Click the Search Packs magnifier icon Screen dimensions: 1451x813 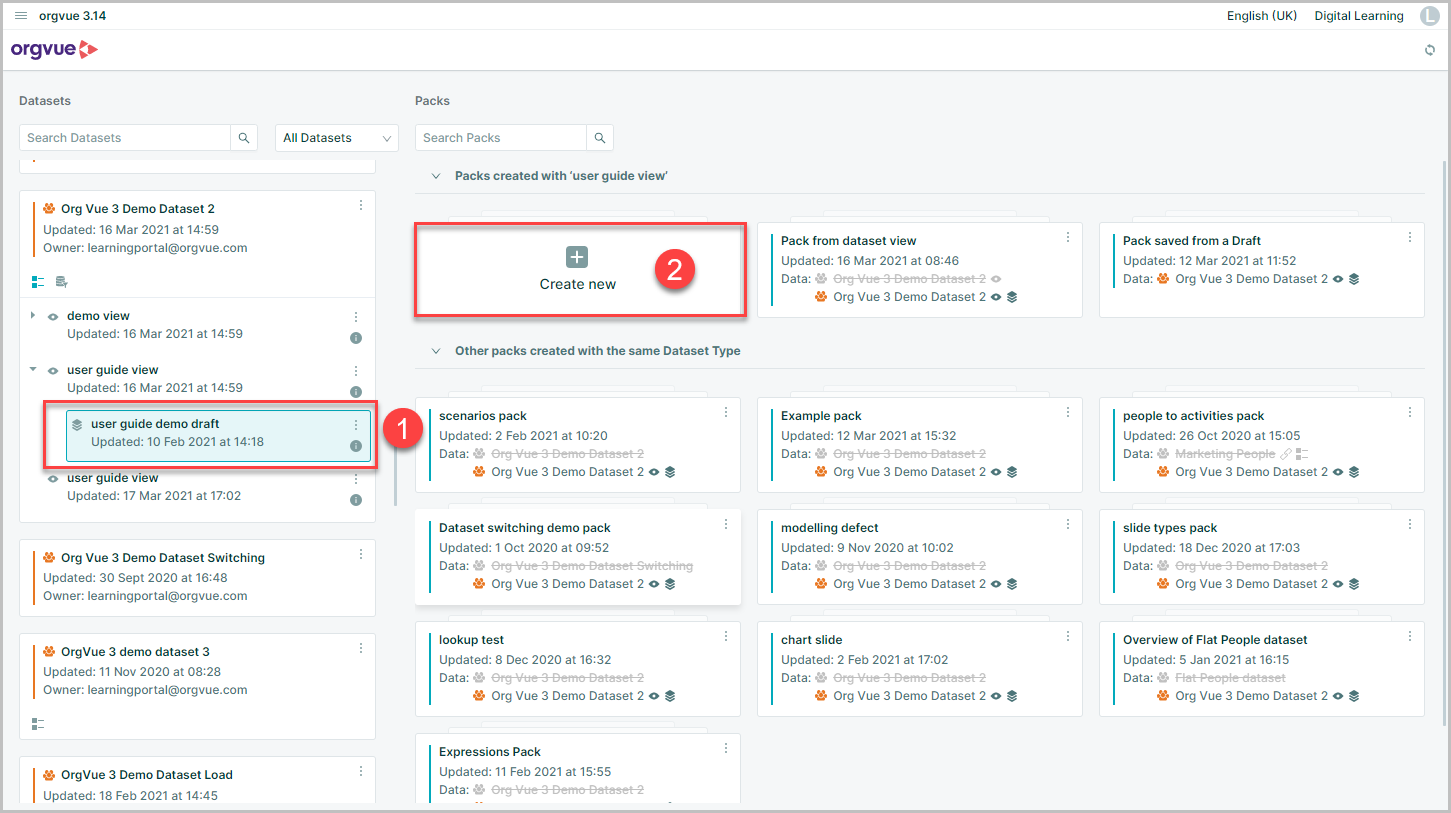pyautogui.click(x=600, y=138)
